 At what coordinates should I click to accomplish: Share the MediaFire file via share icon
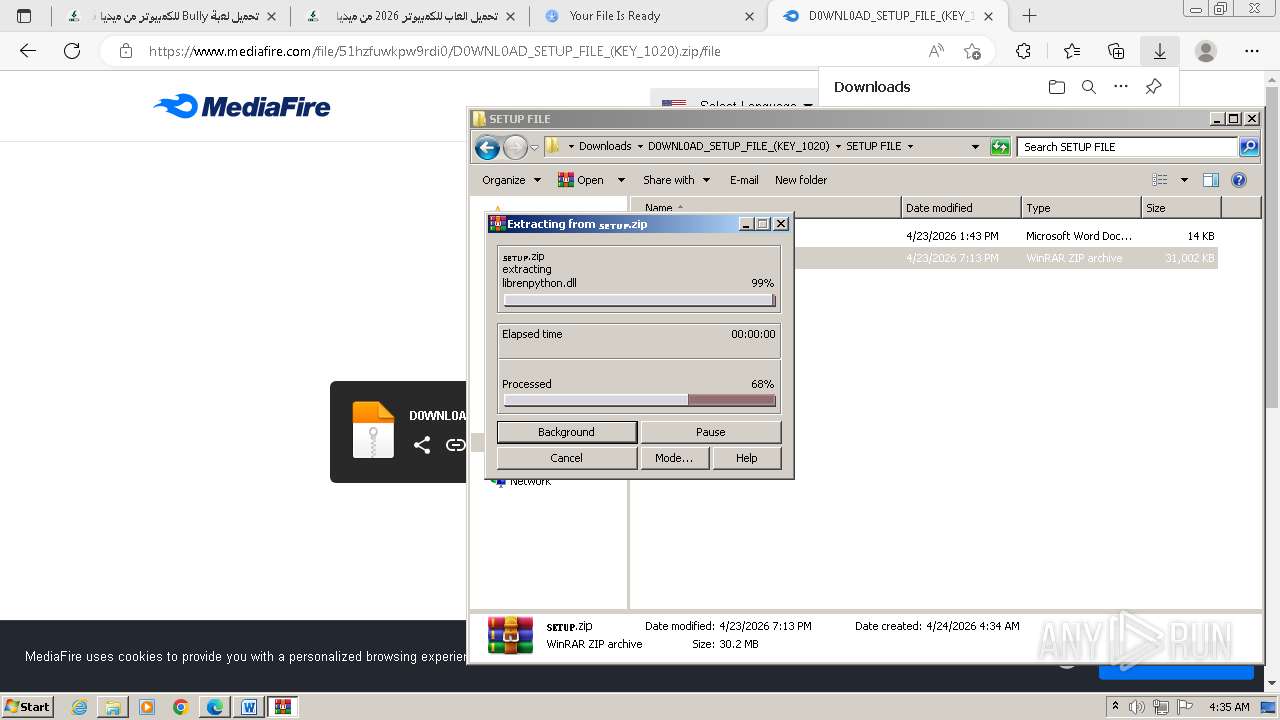tap(422, 445)
